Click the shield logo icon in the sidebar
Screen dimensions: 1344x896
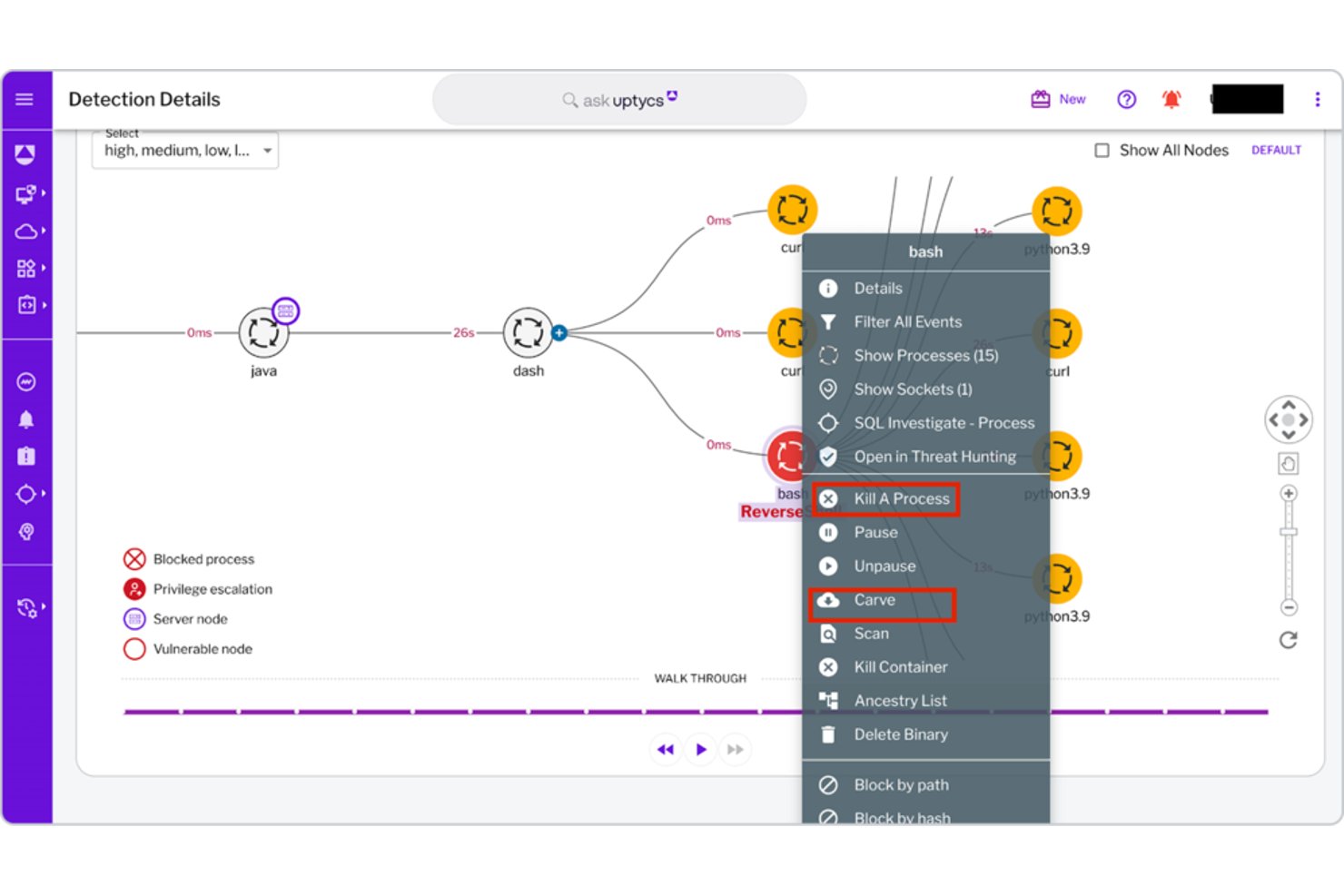click(25, 154)
